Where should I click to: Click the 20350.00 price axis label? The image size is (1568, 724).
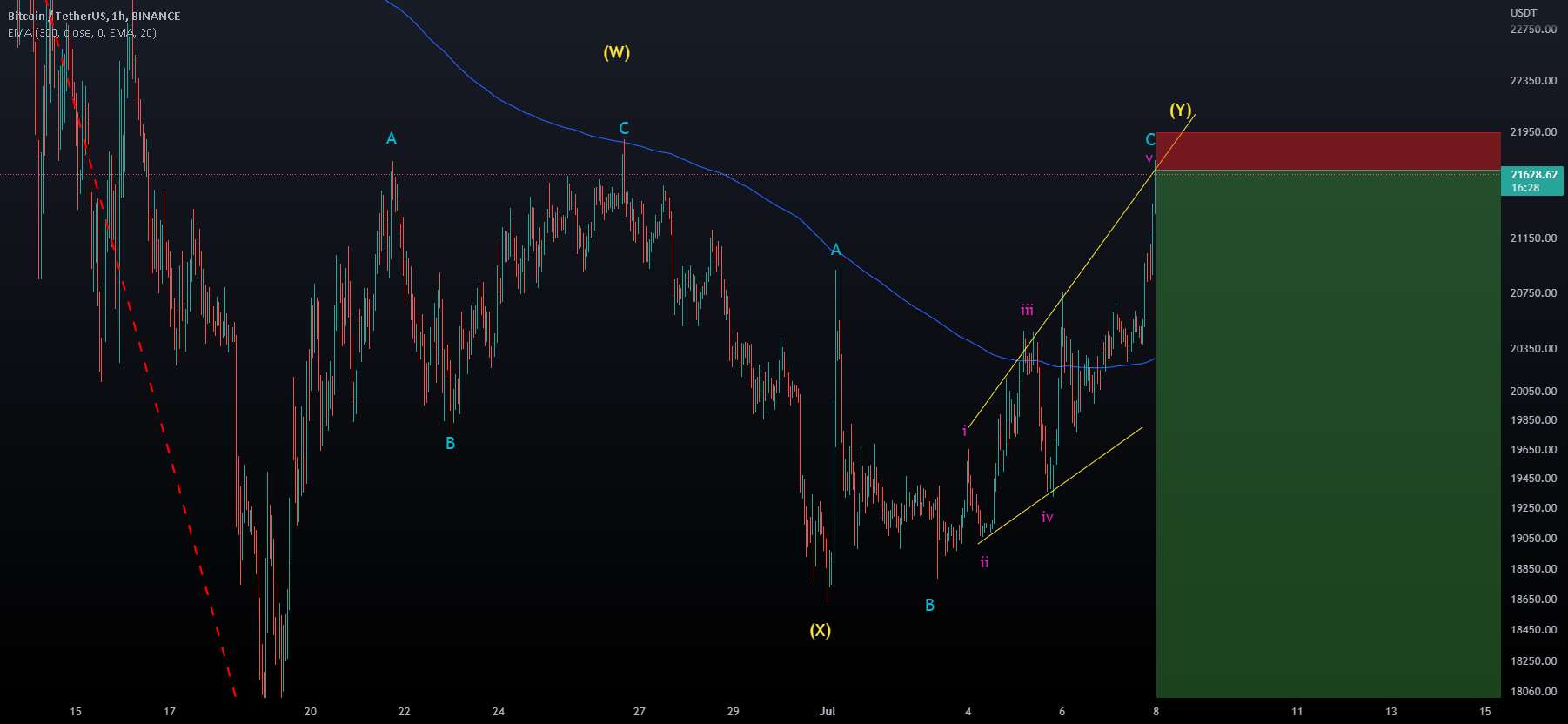[1533, 348]
